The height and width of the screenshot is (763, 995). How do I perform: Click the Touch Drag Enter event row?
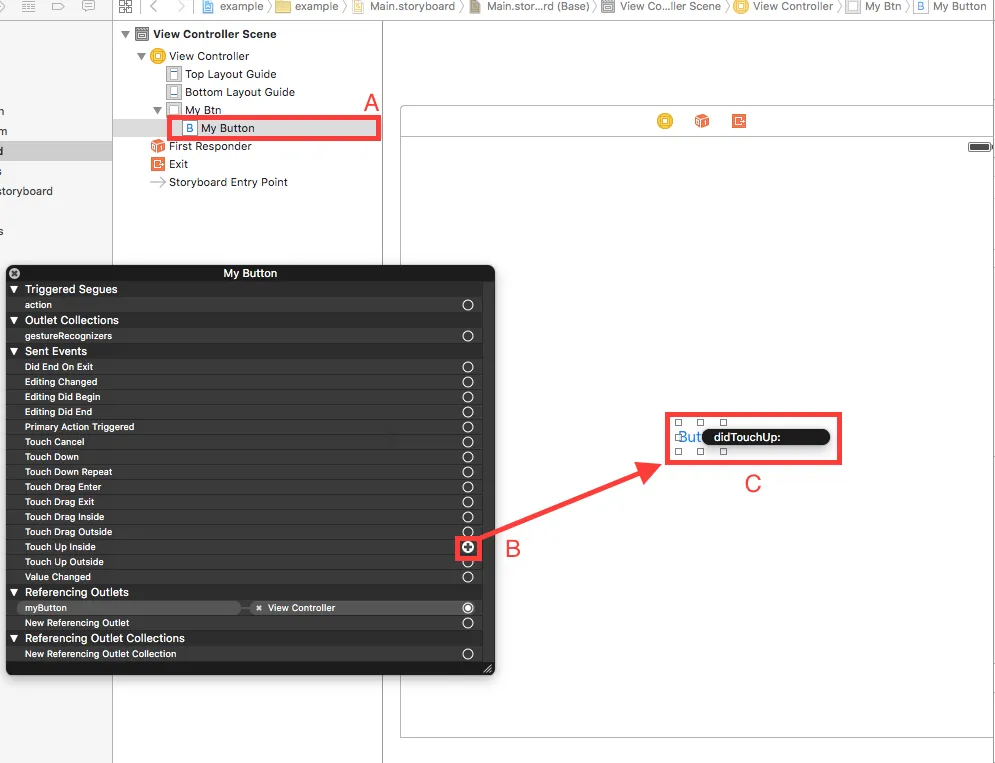[244, 487]
